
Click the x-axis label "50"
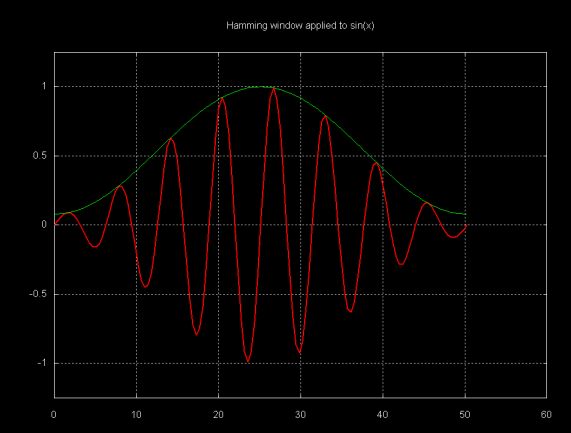coord(465,415)
